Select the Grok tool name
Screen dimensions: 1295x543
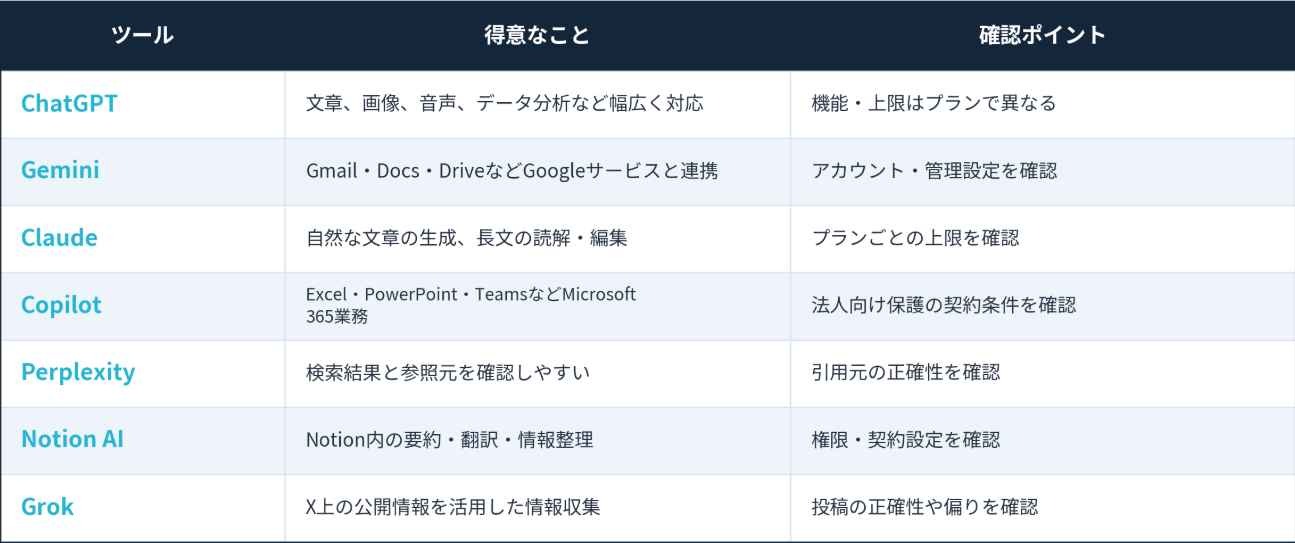tap(47, 507)
